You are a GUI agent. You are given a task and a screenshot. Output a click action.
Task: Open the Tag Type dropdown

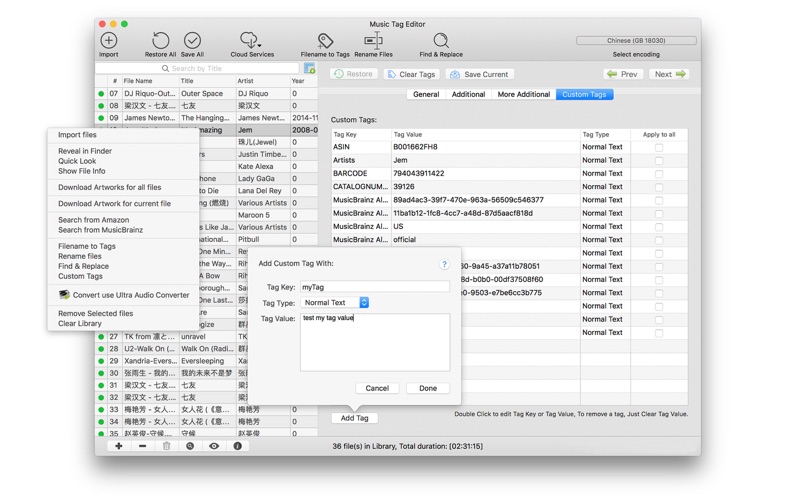click(336, 302)
